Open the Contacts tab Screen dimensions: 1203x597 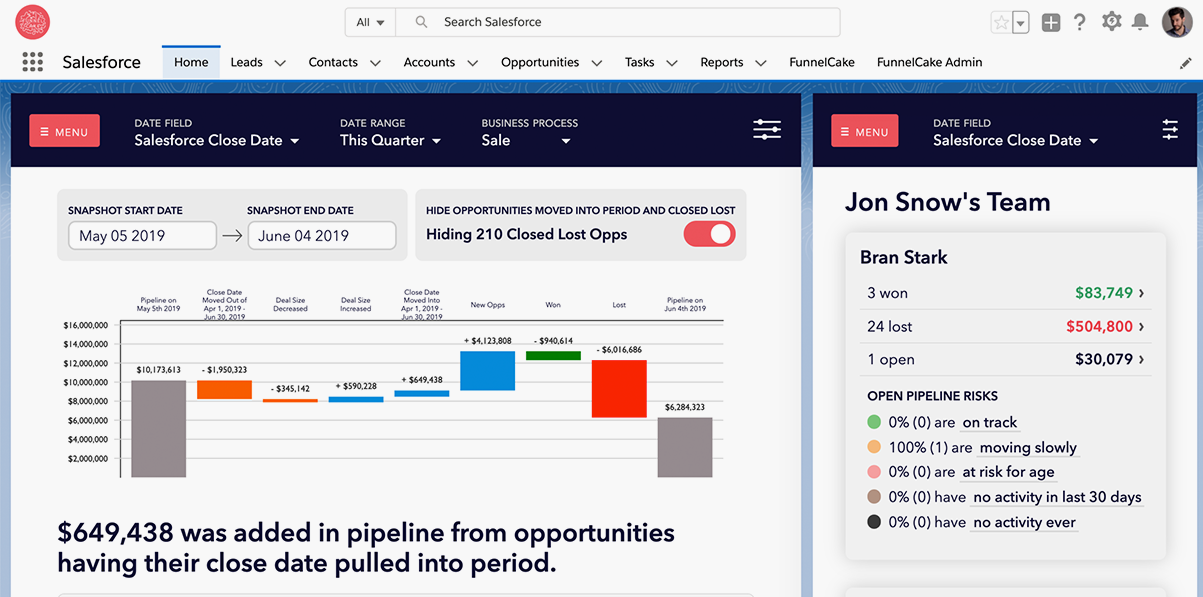[x=333, y=62]
